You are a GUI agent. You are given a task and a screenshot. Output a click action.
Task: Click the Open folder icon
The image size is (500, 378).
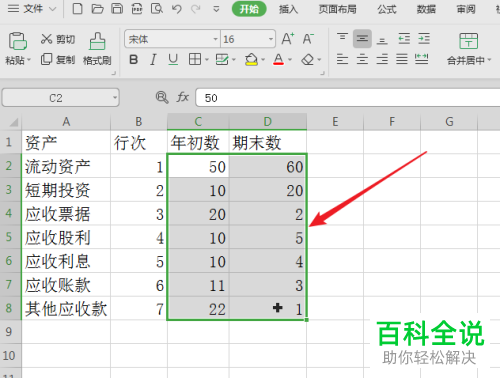point(97,9)
